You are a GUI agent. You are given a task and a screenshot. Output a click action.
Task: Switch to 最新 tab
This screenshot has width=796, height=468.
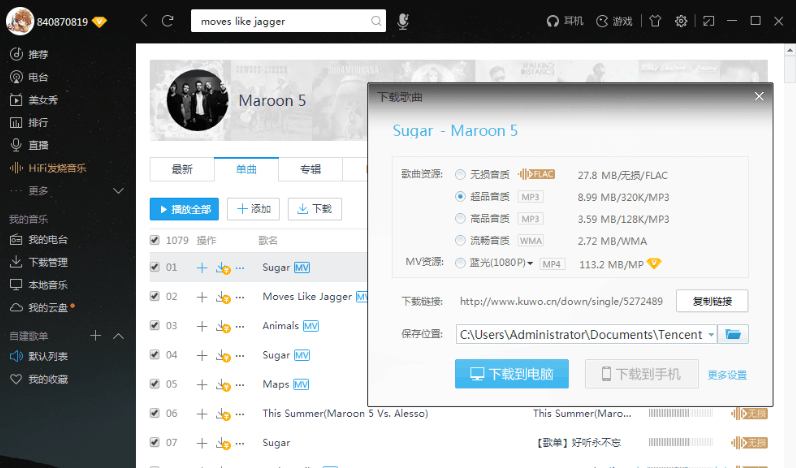(182, 169)
